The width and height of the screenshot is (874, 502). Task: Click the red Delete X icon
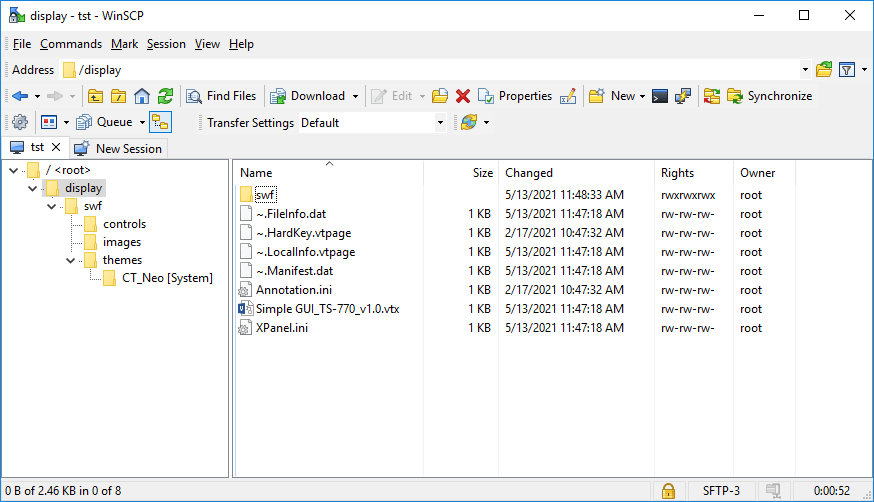coord(463,96)
